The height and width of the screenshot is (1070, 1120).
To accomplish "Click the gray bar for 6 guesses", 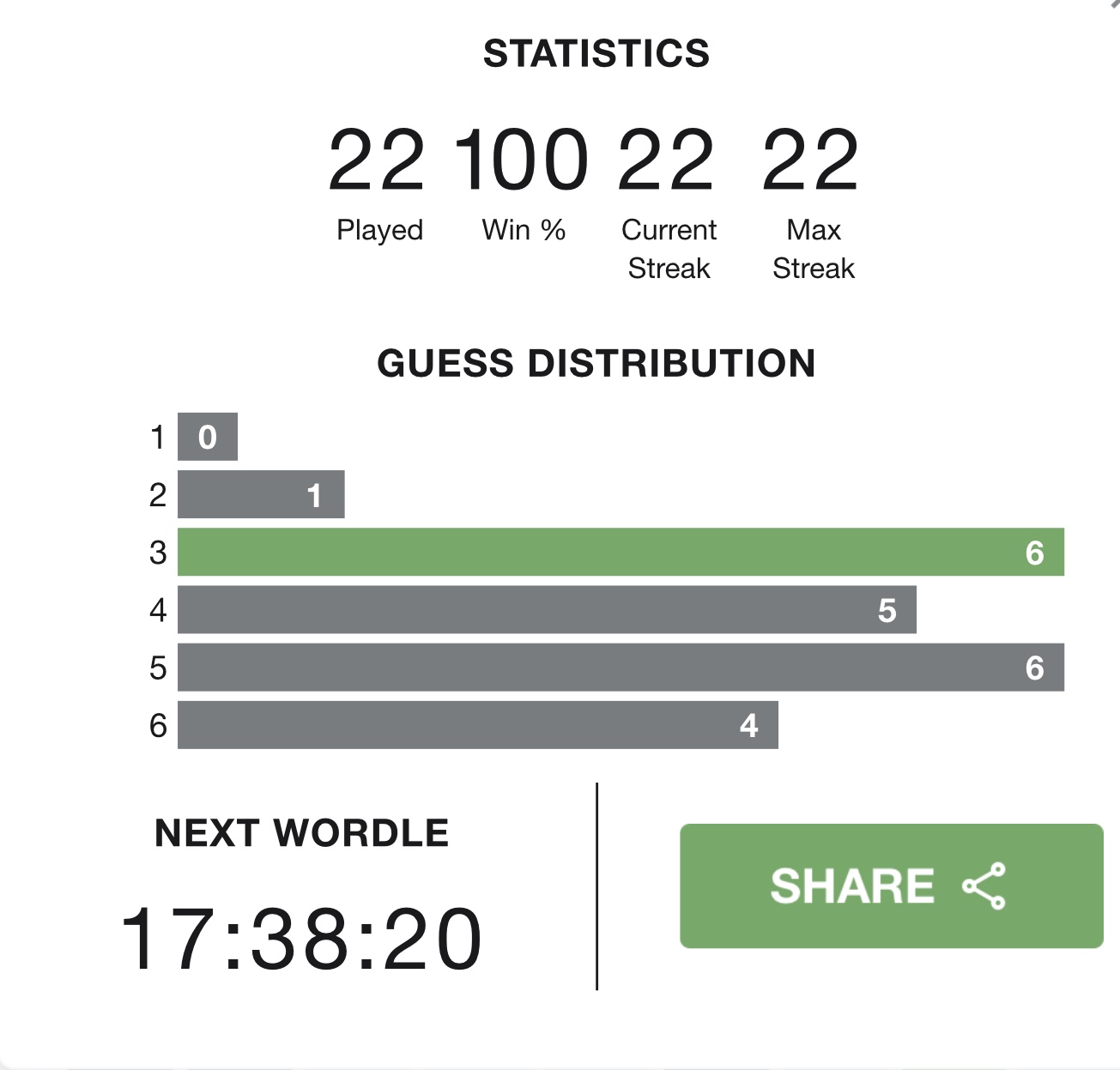I will click(x=478, y=725).
